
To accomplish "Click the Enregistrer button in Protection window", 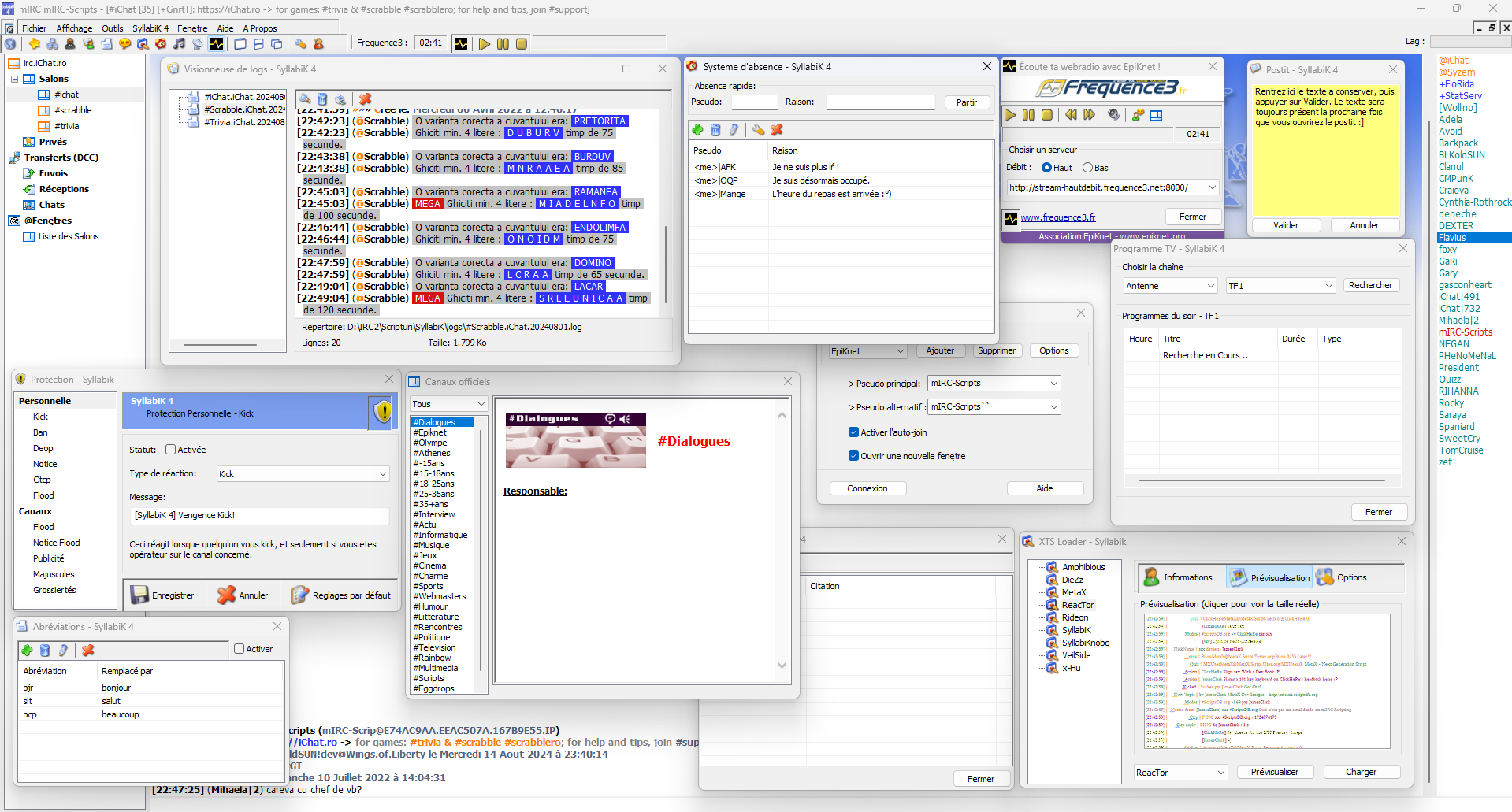I will pos(163,595).
